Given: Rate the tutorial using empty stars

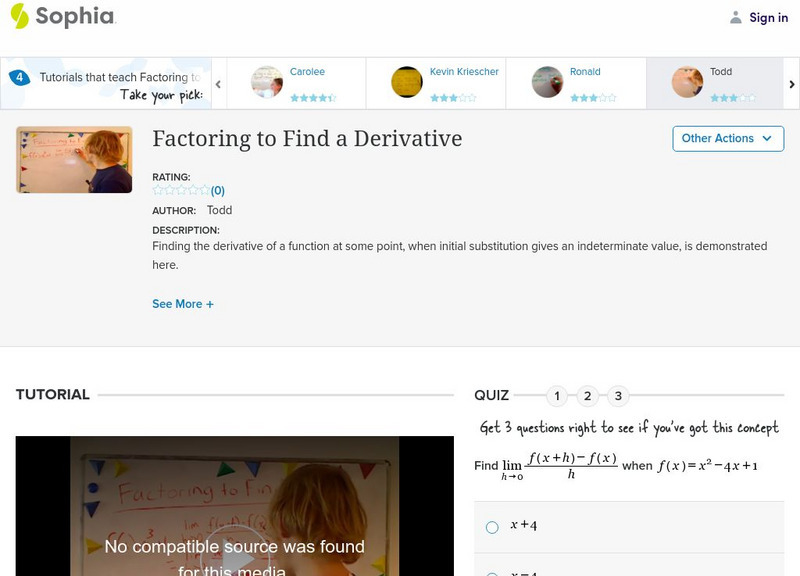Looking at the screenshot, I should click(x=181, y=190).
